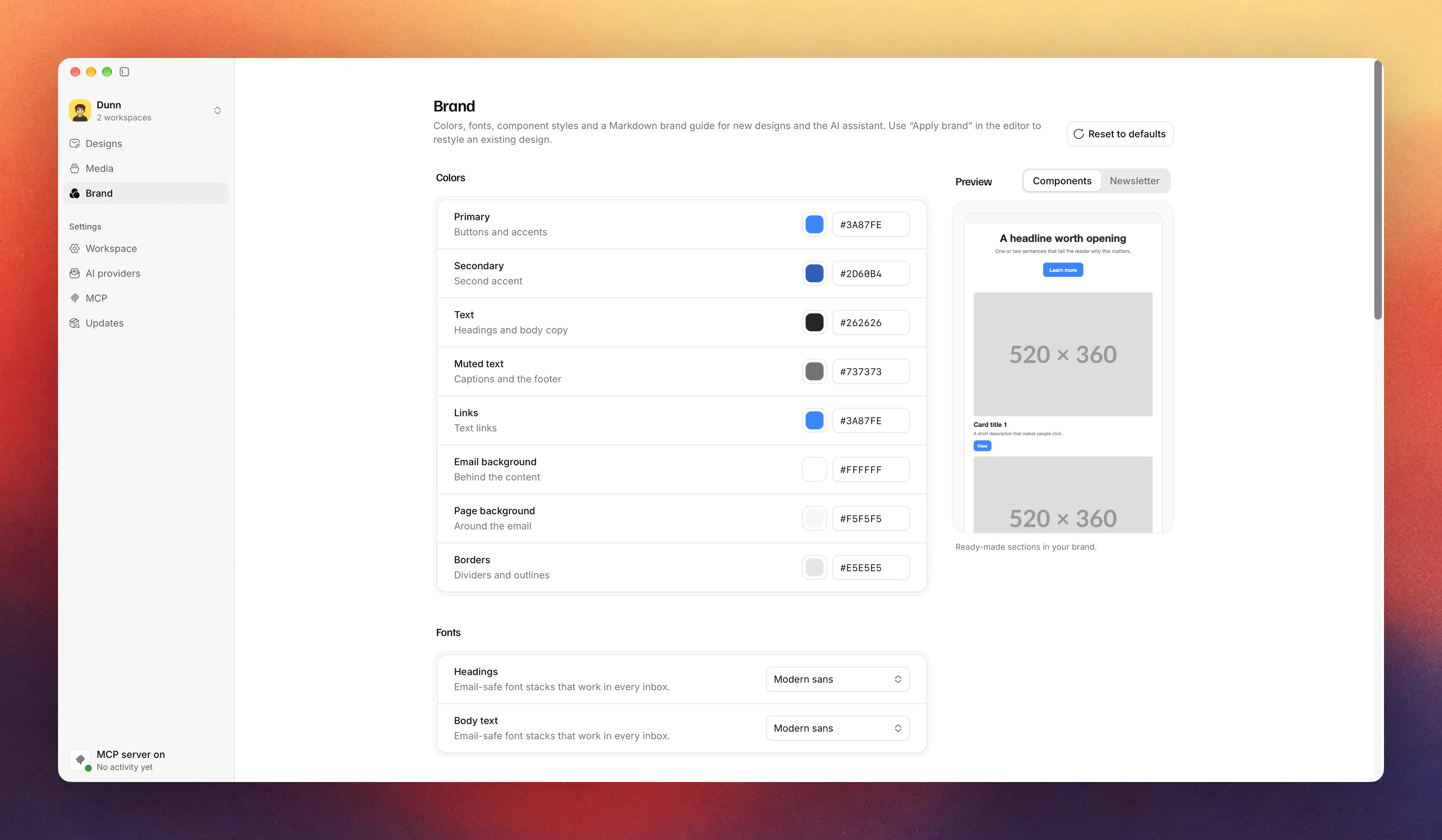The image size is (1442, 840).
Task: Open the AI providers icon
Action: point(74,273)
